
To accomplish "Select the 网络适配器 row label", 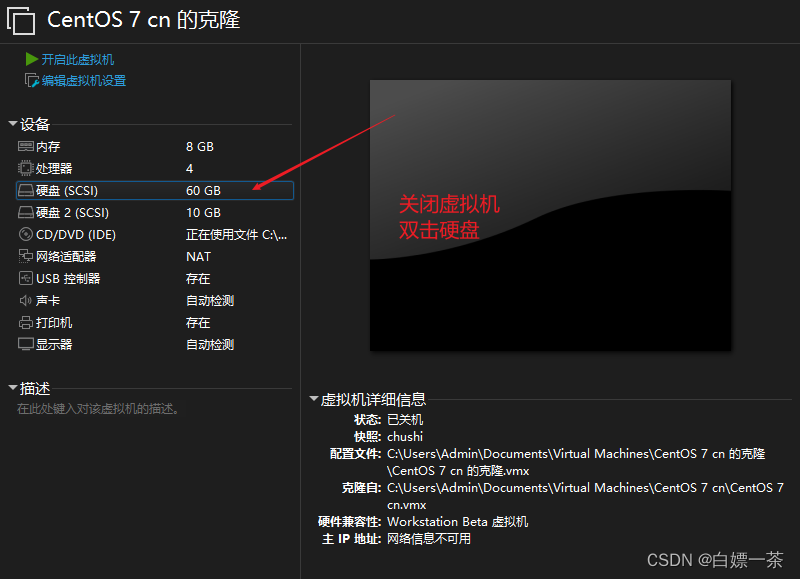I will click(66, 256).
